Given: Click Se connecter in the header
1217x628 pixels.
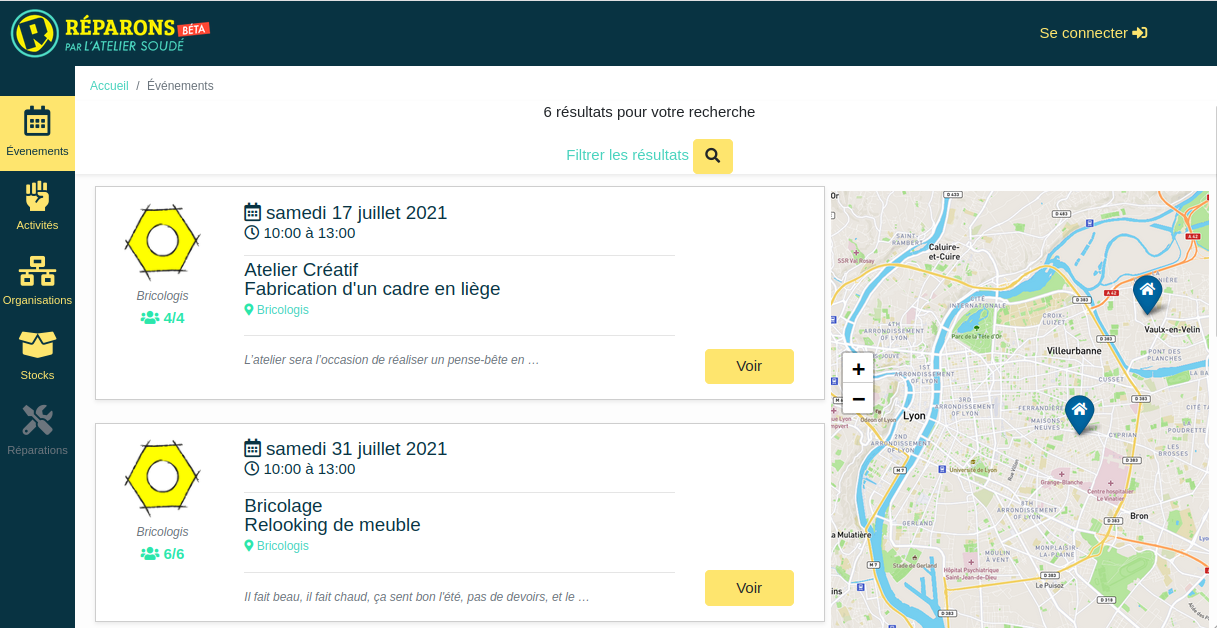Looking at the screenshot, I should pos(1092,33).
